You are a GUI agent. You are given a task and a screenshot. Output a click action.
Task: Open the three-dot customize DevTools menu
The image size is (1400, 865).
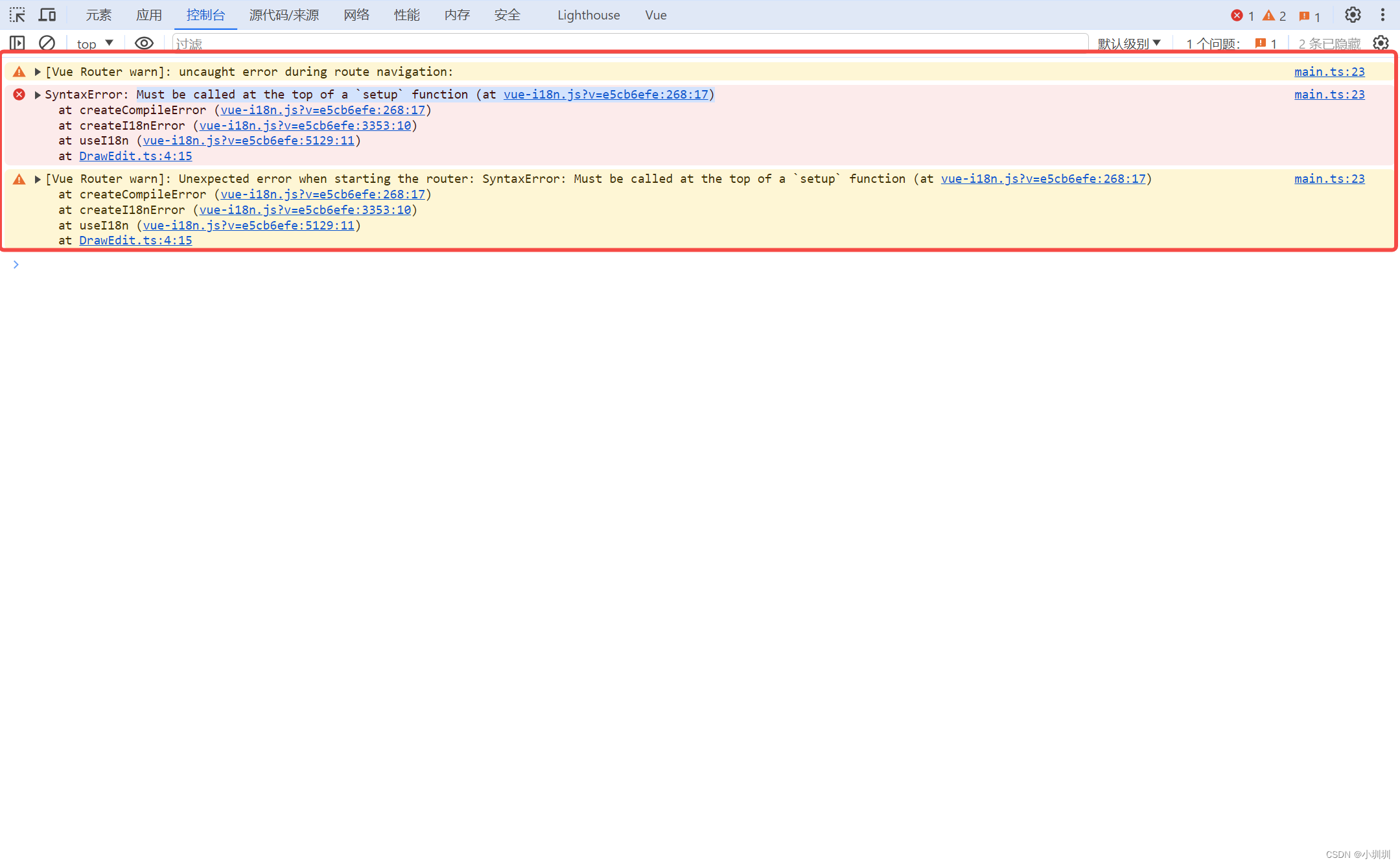[x=1383, y=14]
